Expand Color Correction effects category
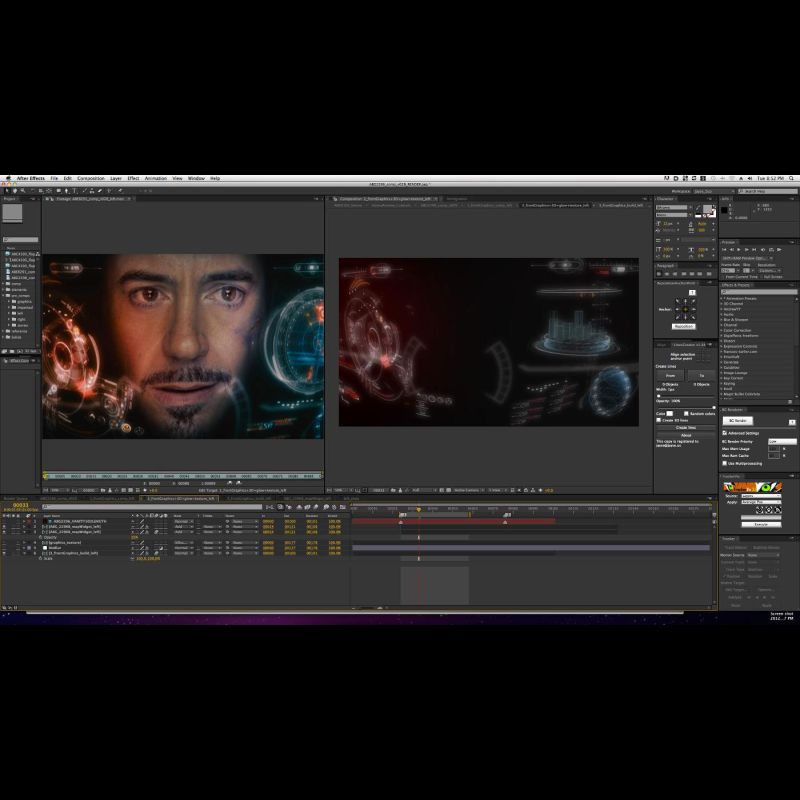Image resolution: width=800 pixels, height=800 pixels. coord(721,331)
